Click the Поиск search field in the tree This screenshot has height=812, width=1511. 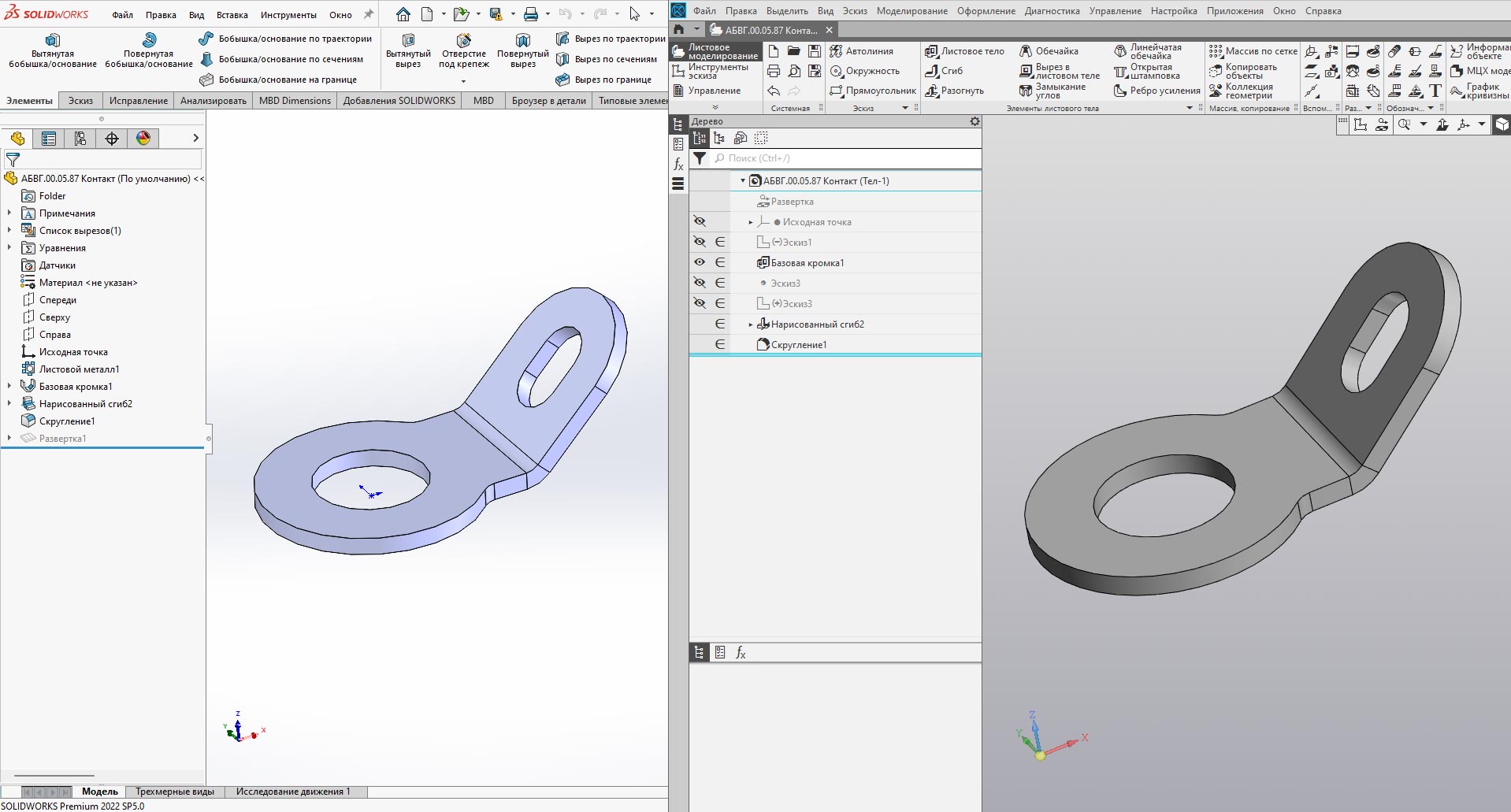click(843, 158)
